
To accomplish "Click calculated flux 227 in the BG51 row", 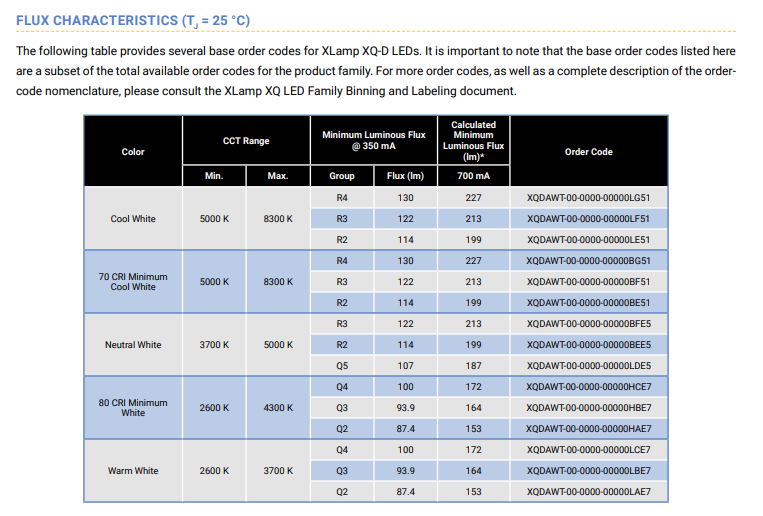I will pos(473,260).
